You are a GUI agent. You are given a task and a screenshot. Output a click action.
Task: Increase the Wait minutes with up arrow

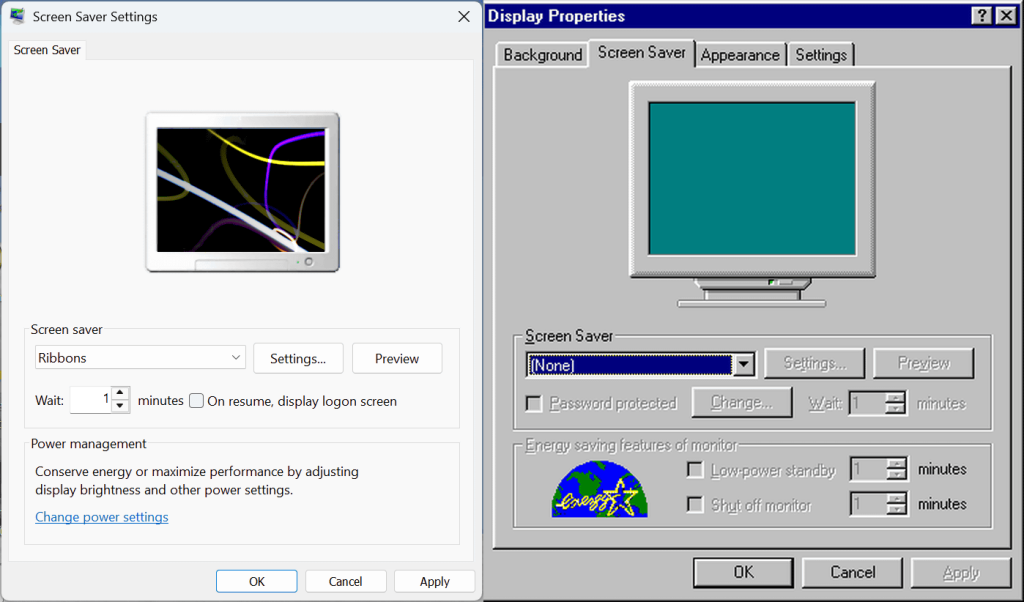[x=120, y=394]
